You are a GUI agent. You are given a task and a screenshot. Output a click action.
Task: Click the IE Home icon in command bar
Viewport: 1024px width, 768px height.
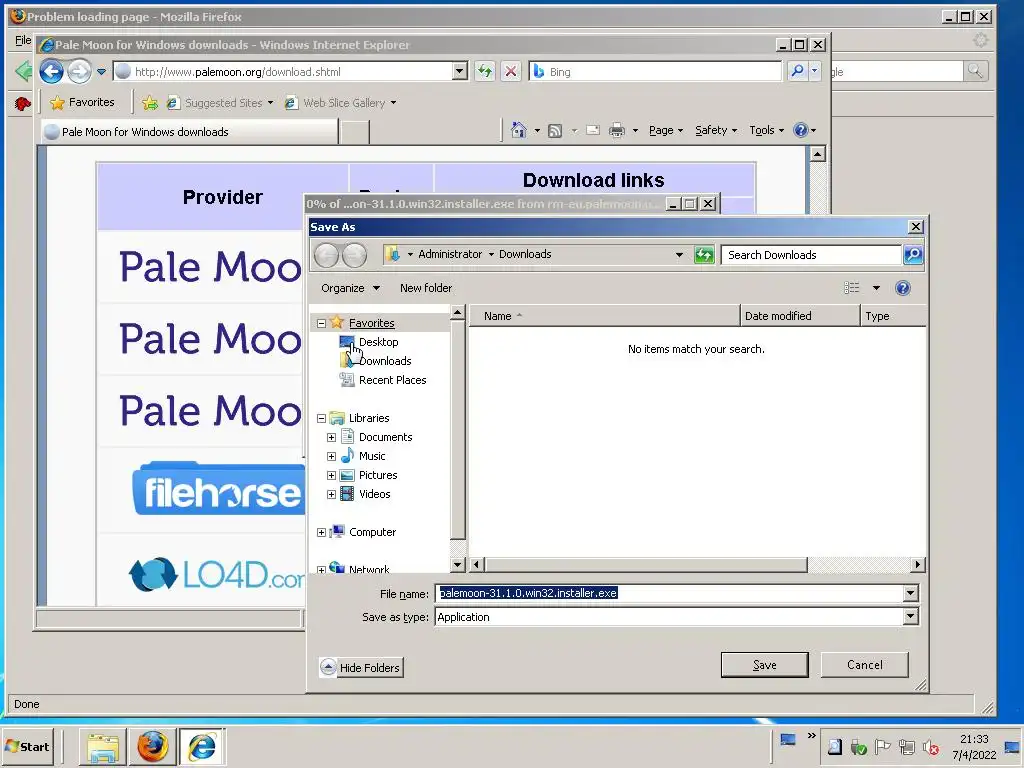pos(519,130)
